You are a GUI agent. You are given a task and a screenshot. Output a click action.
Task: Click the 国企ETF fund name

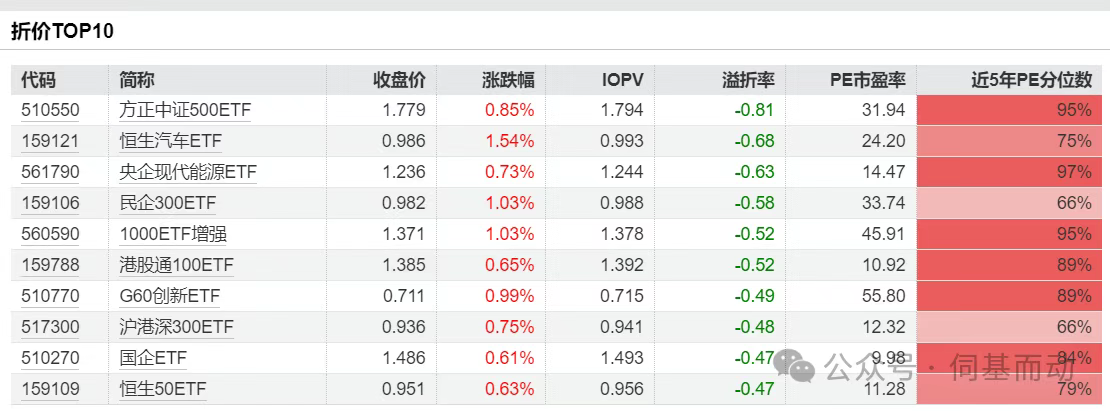pyautogui.click(x=153, y=358)
